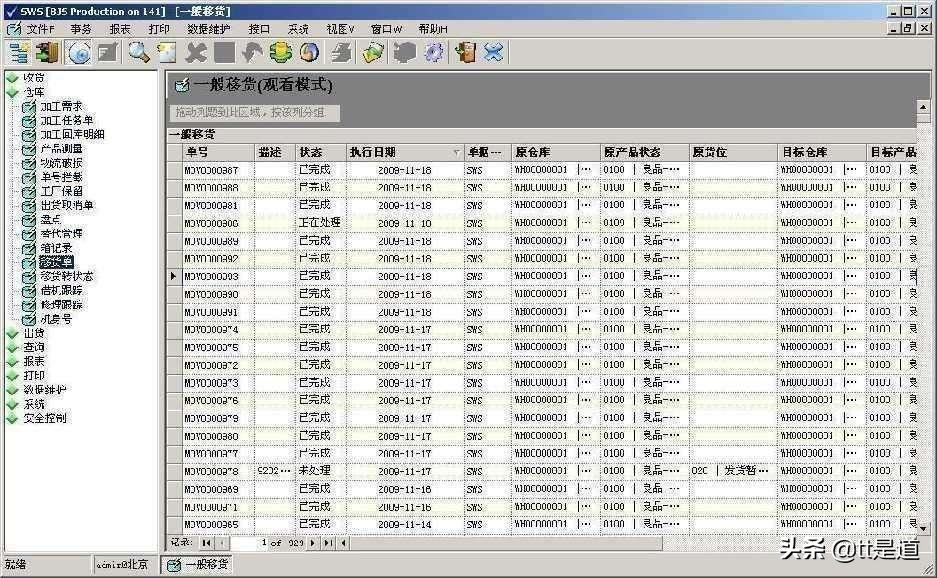The image size is (937, 578).
Task: Open the sort dropdown on 执行日期 column
Action: [x=457, y=153]
